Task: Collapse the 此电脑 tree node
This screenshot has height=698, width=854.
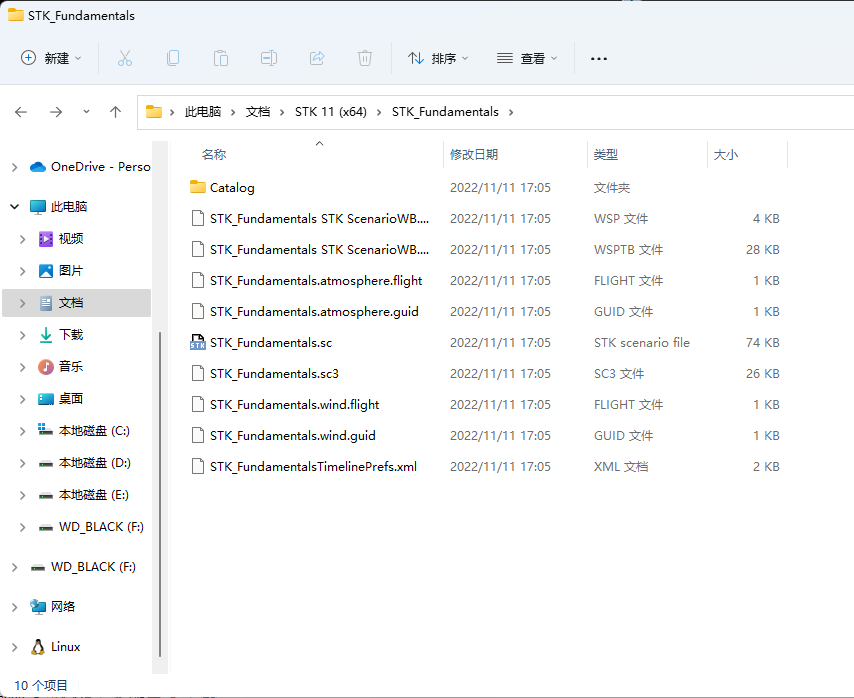Action: point(14,207)
